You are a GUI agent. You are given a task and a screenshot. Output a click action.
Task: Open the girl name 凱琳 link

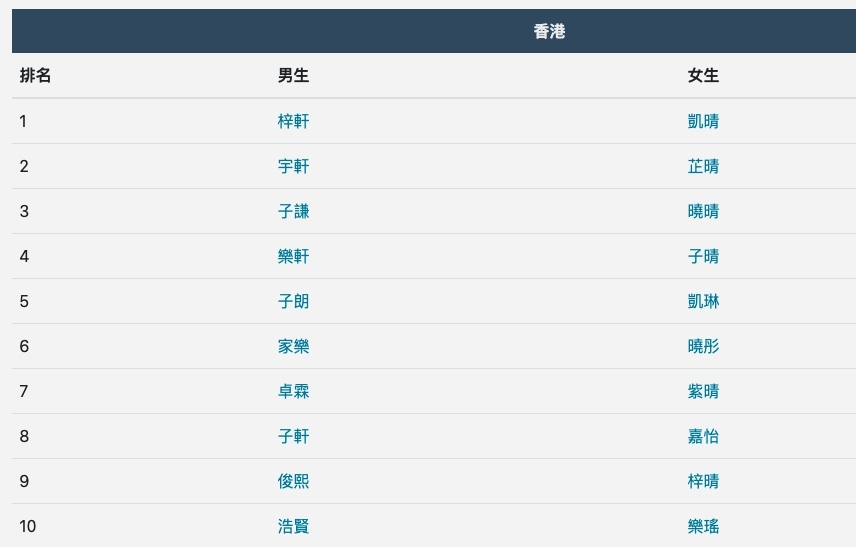tap(703, 301)
